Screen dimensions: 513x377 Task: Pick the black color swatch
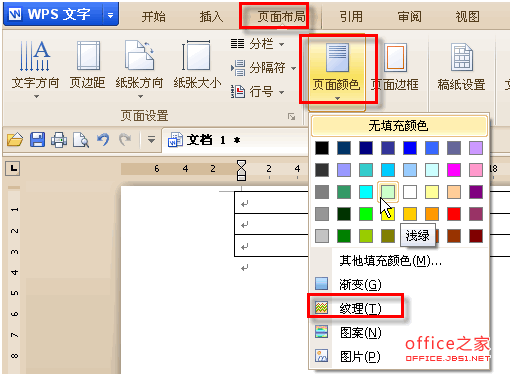pyautogui.click(x=322, y=148)
